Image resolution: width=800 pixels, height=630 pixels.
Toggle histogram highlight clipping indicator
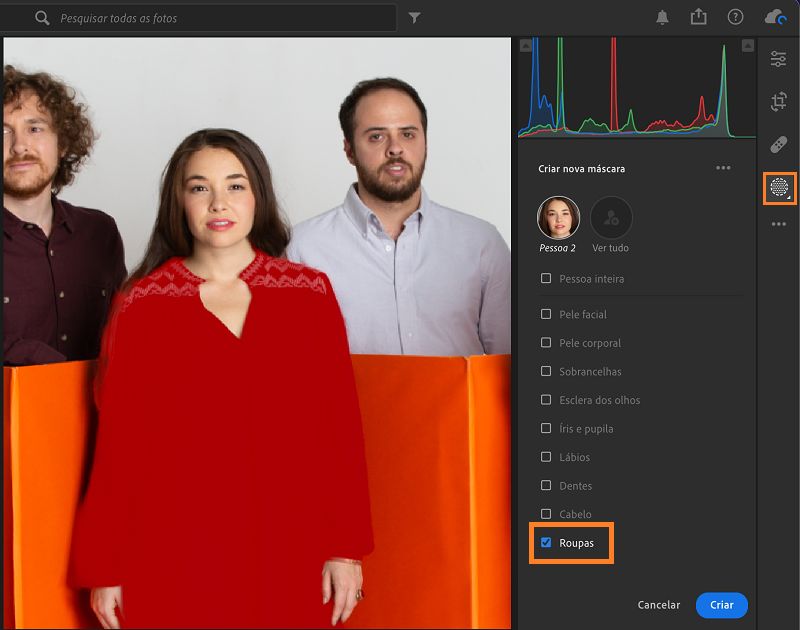pos(747,46)
